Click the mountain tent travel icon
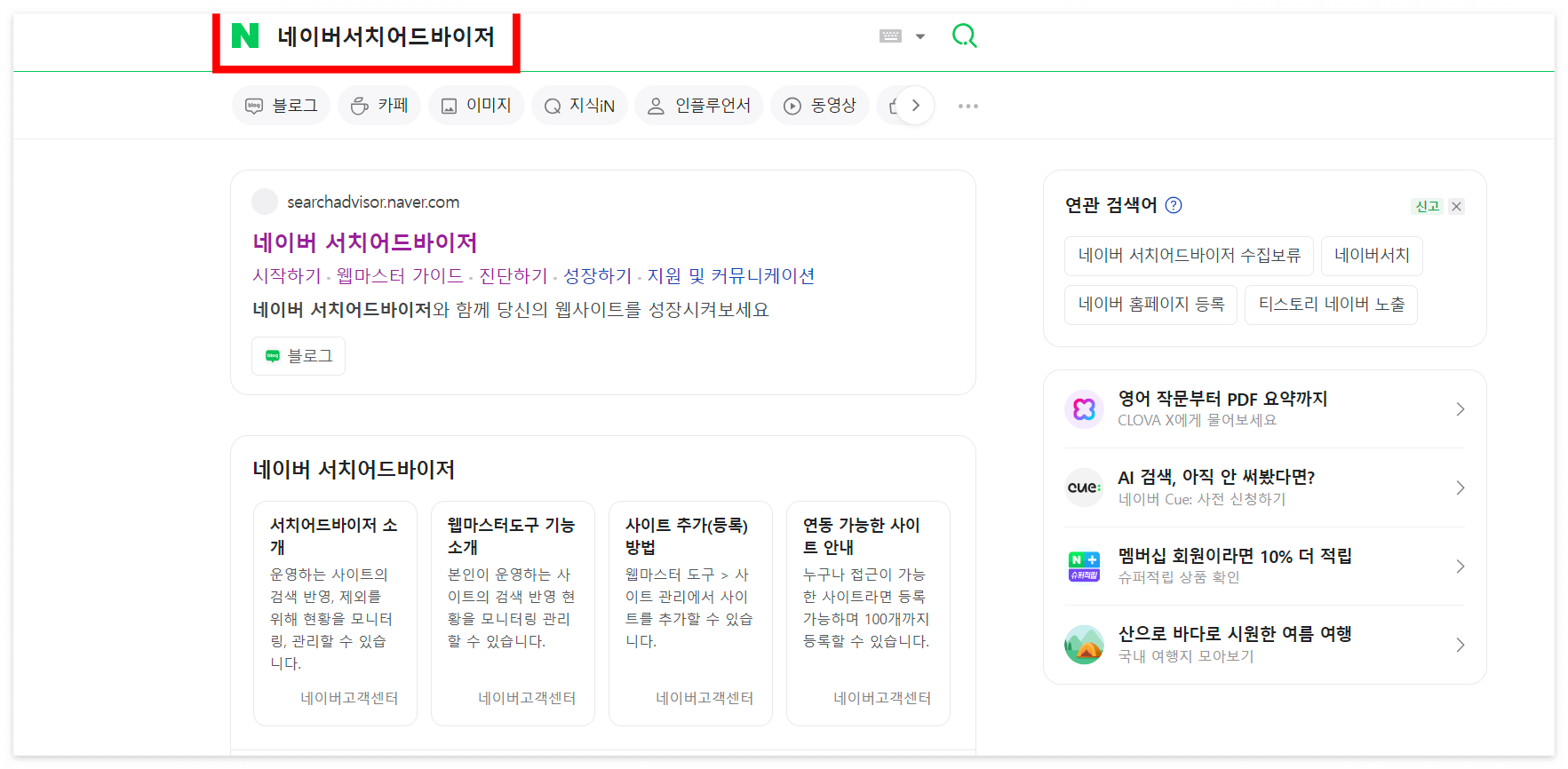 [1084, 645]
